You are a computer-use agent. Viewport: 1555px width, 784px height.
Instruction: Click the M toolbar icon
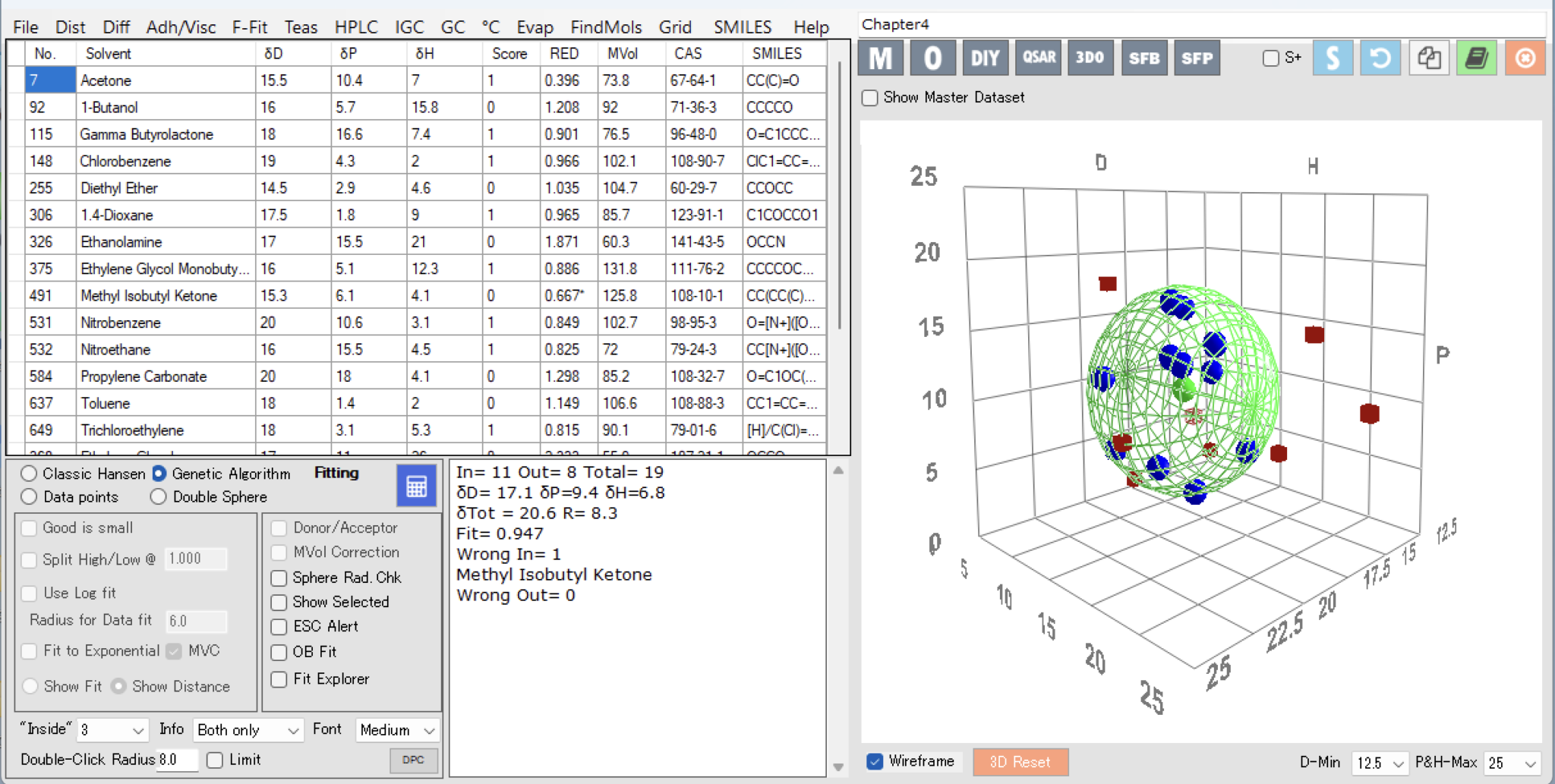tap(881, 58)
